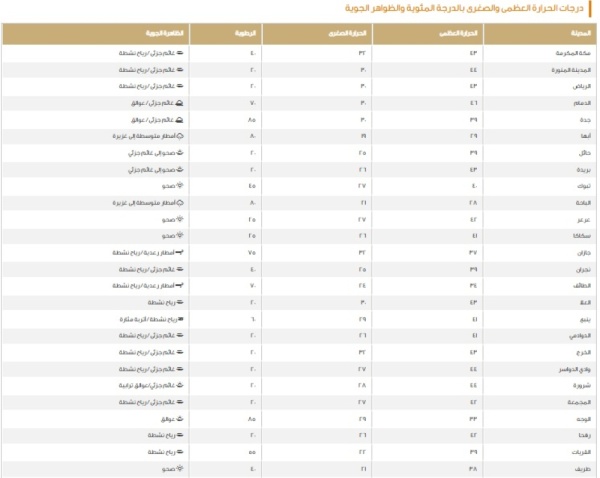
Task: Click the rain cloud icon in the أبها row
Action: point(180,136)
